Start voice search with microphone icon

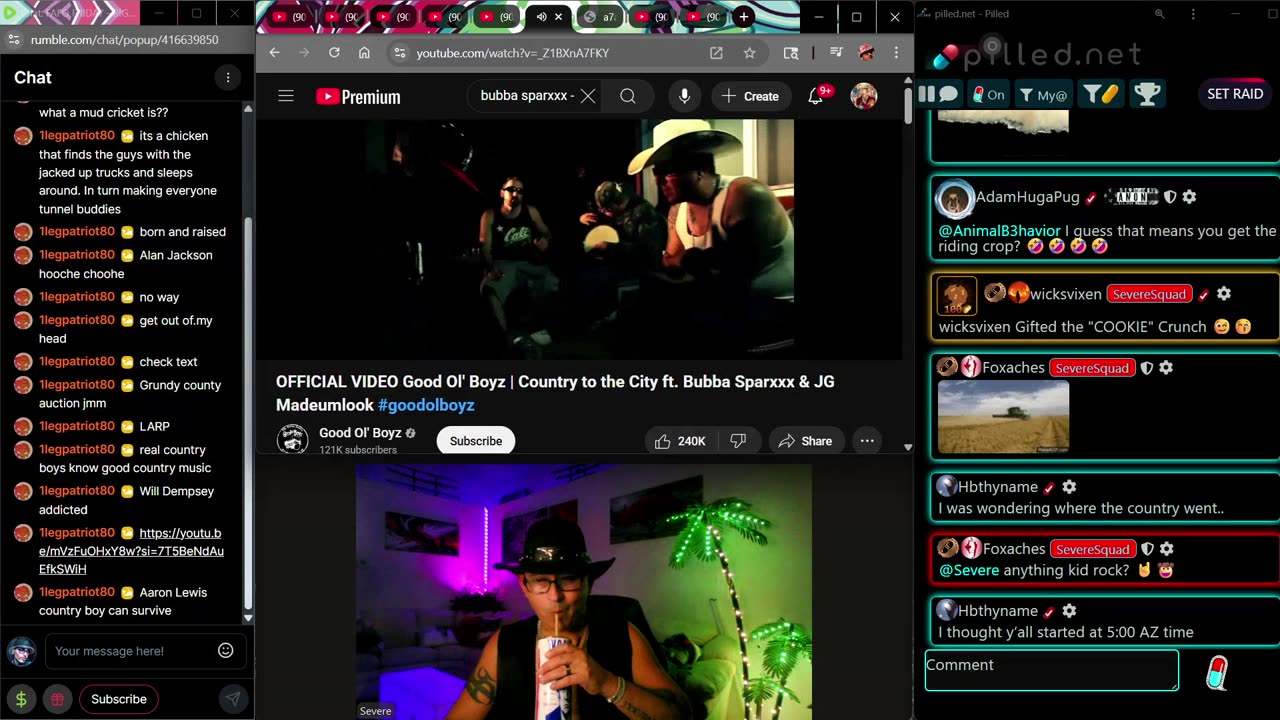(684, 96)
